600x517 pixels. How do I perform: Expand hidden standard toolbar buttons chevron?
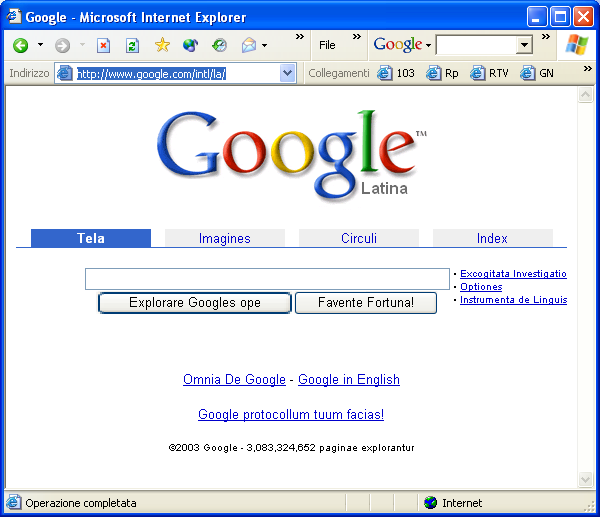[x=300, y=37]
